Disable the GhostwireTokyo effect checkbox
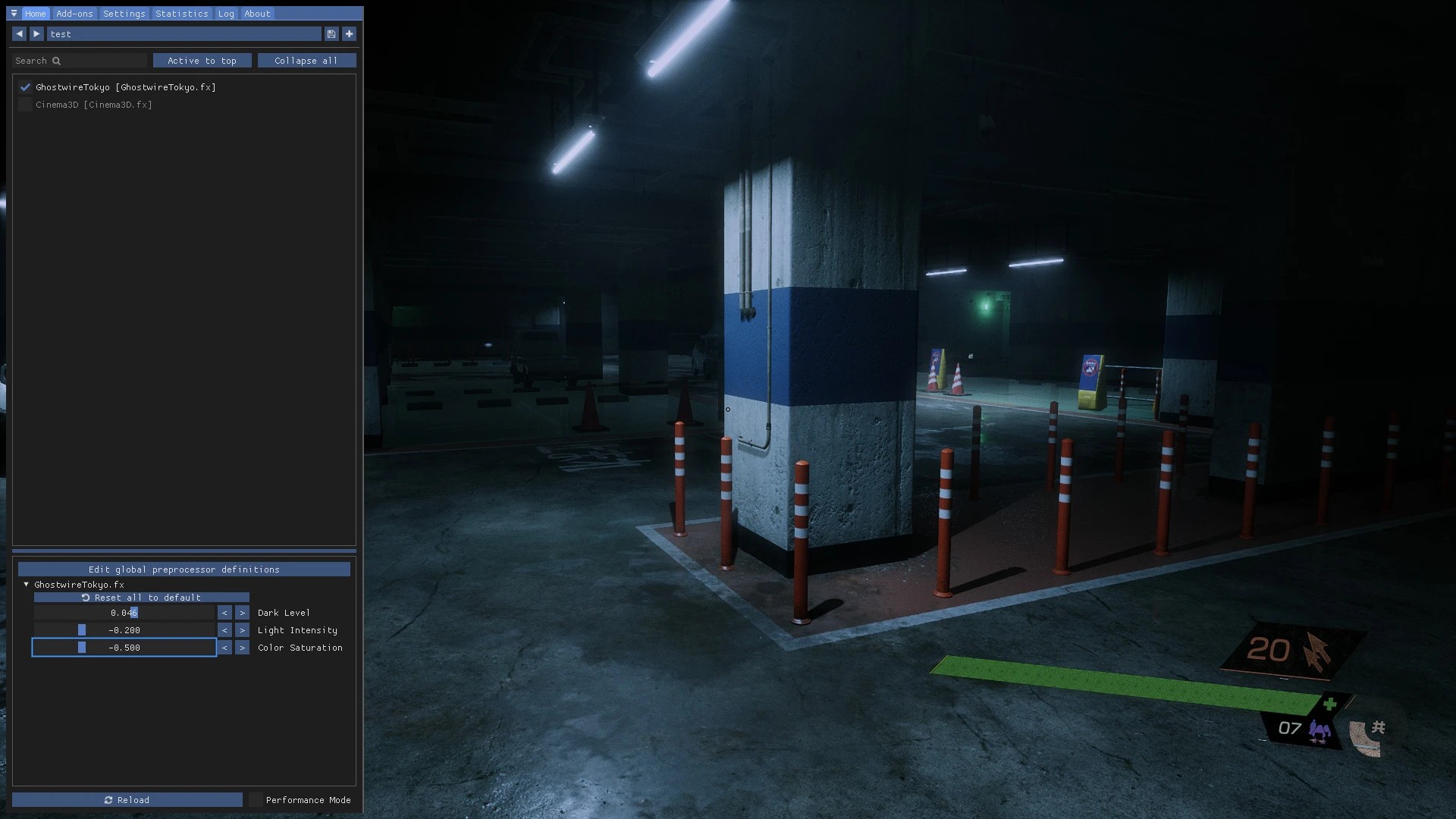Viewport: 1456px width, 819px height. point(25,87)
